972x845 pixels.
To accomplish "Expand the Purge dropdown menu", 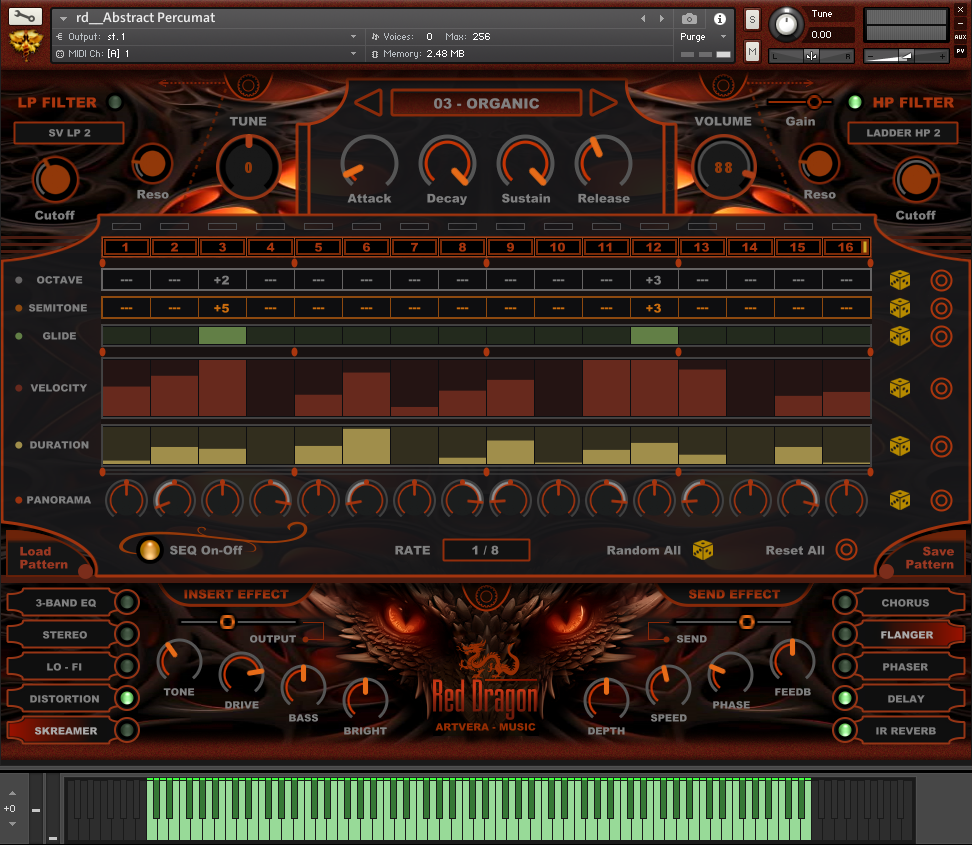I will click(704, 37).
